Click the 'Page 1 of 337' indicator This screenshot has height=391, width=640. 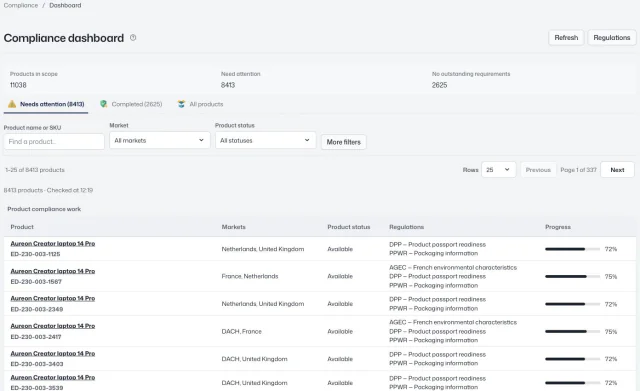(x=578, y=170)
